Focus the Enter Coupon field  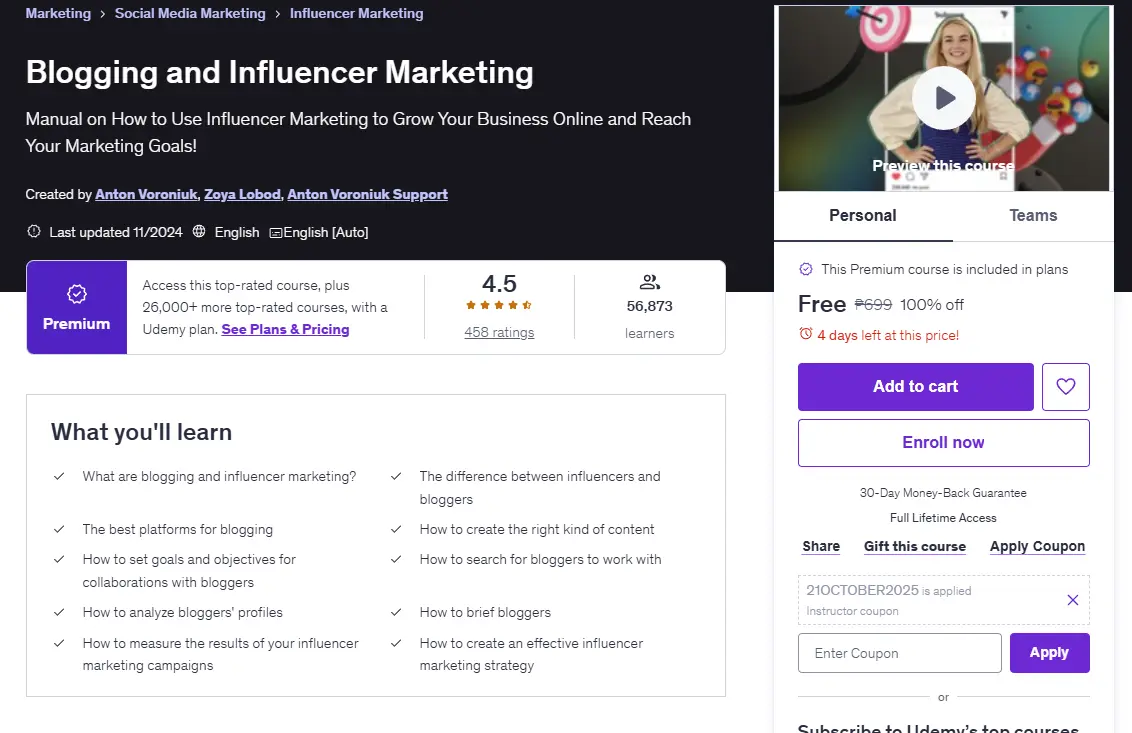coord(900,653)
